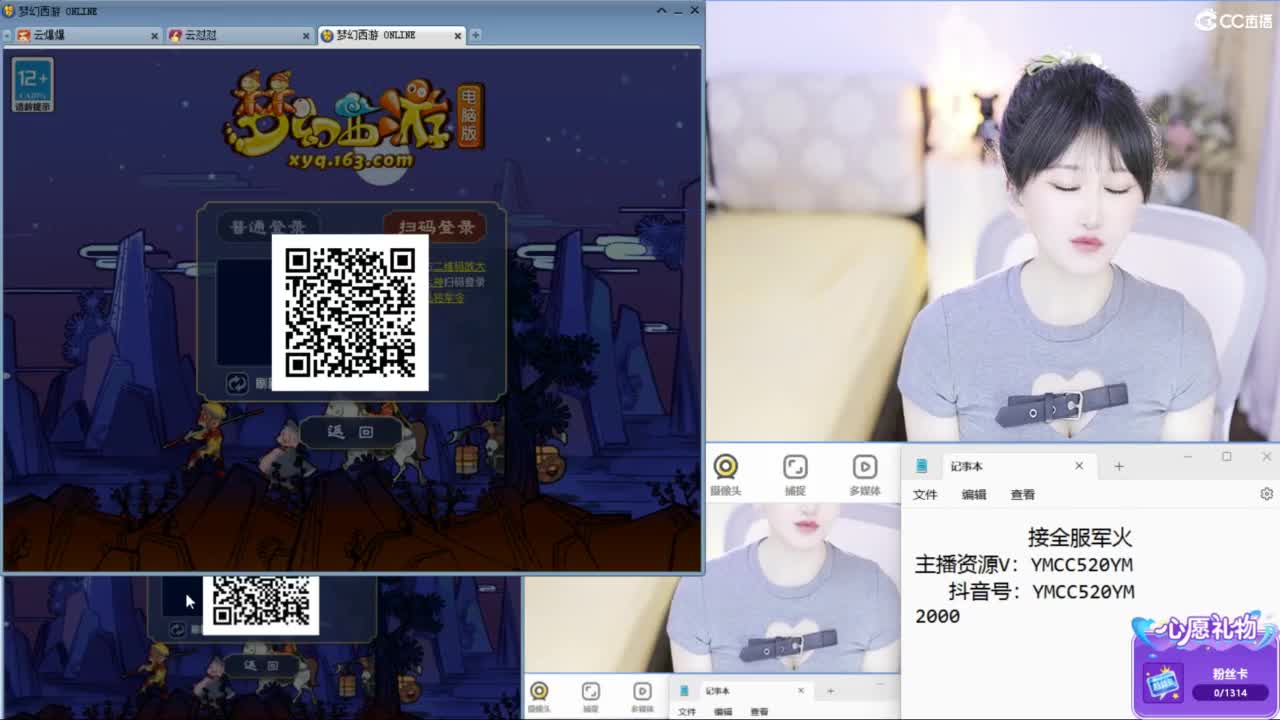This screenshot has width=1280, height=720.
Task: Switch to the 云爆爆 tab
Action: click(86, 35)
